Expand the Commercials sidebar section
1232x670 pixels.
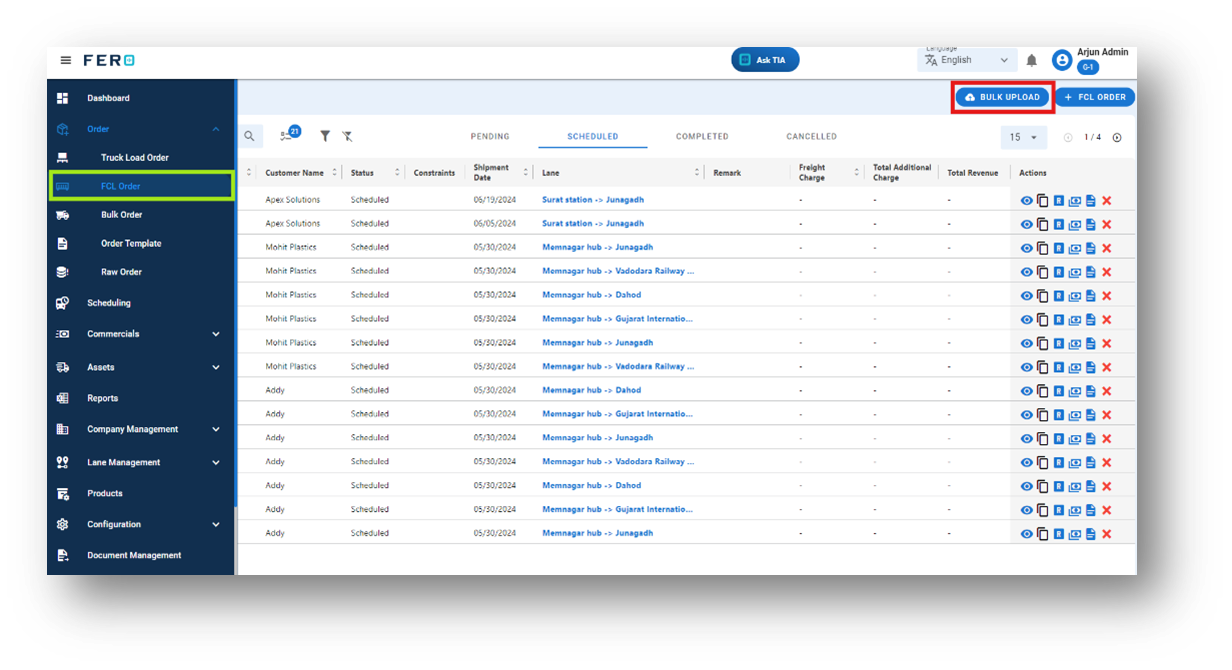pyautogui.click(x=216, y=334)
